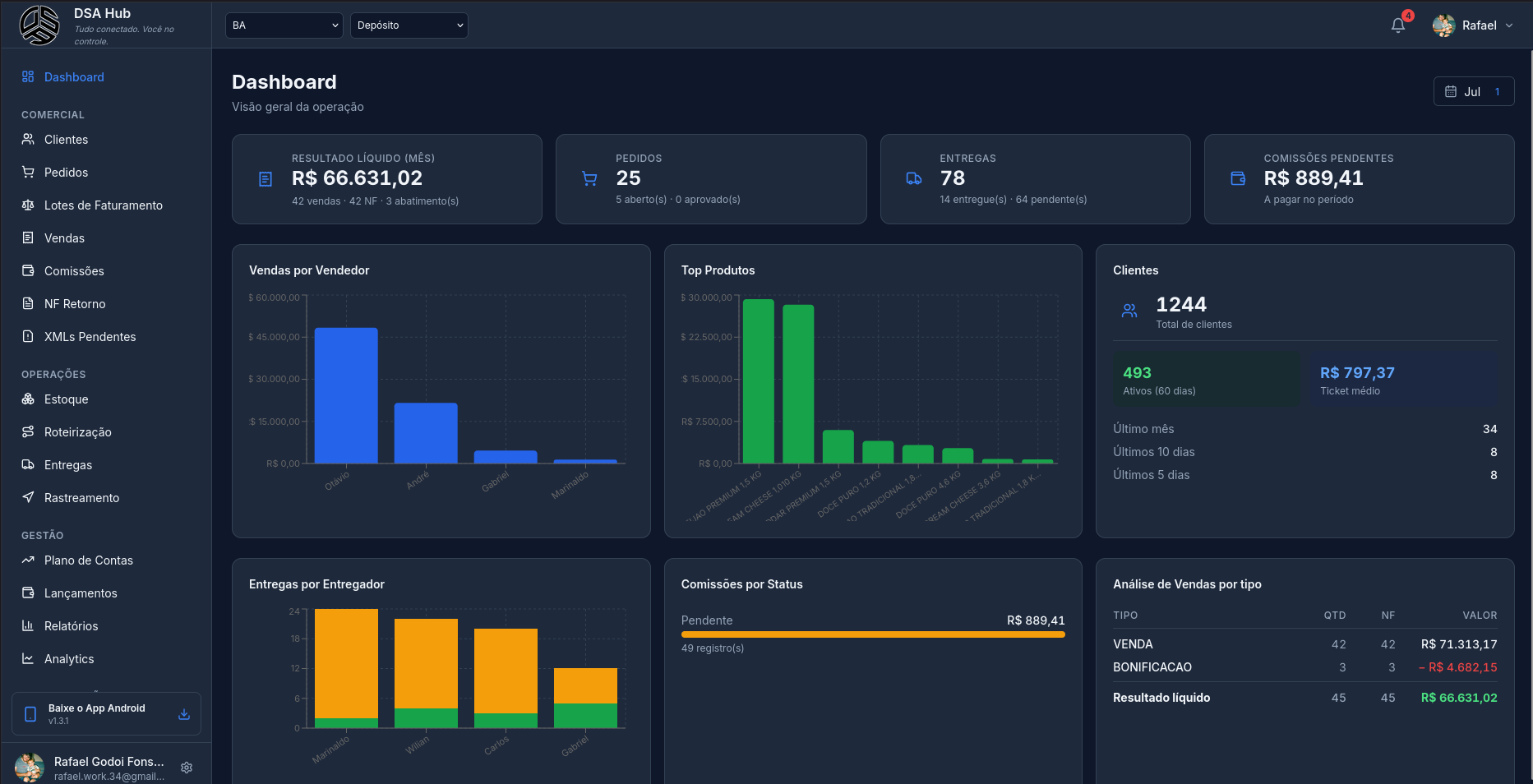Image resolution: width=1533 pixels, height=784 pixels.
Task: Click the Rafael Godoi Fons... profile name
Action: pyautogui.click(x=109, y=762)
